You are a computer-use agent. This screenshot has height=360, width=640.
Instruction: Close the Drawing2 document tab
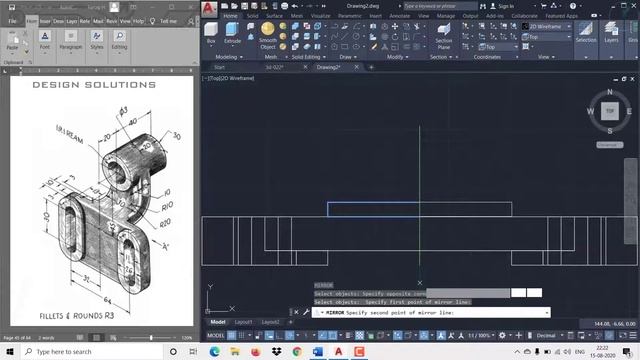(356, 67)
